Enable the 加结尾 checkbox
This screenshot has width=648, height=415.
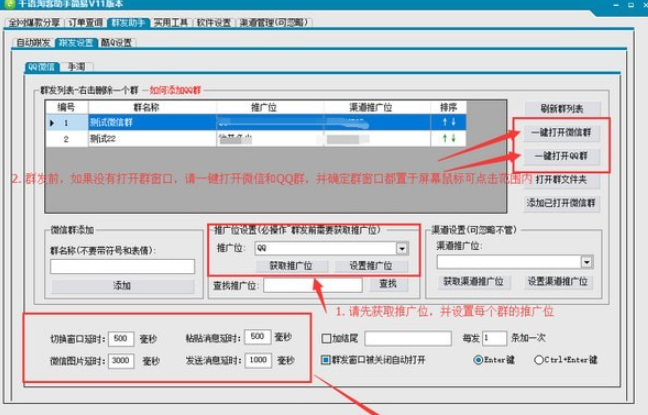[x=327, y=338]
